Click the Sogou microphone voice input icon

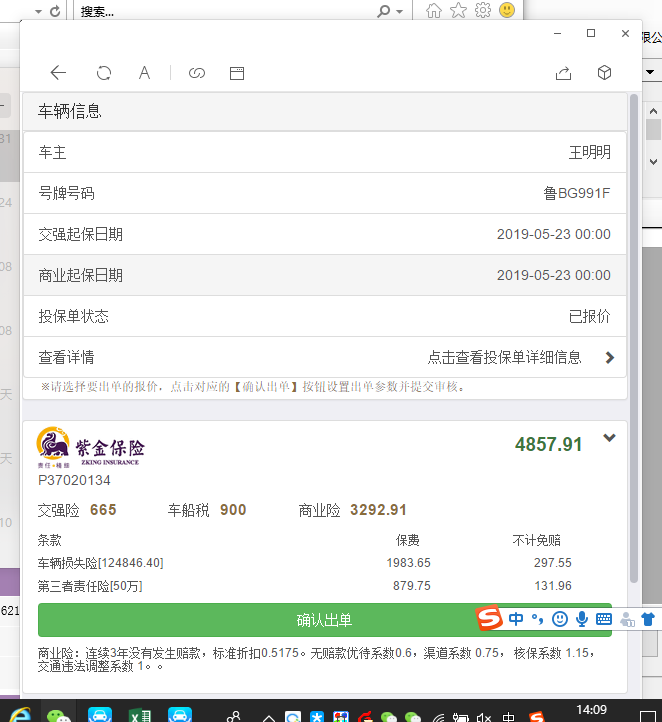[x=582, y=619]
